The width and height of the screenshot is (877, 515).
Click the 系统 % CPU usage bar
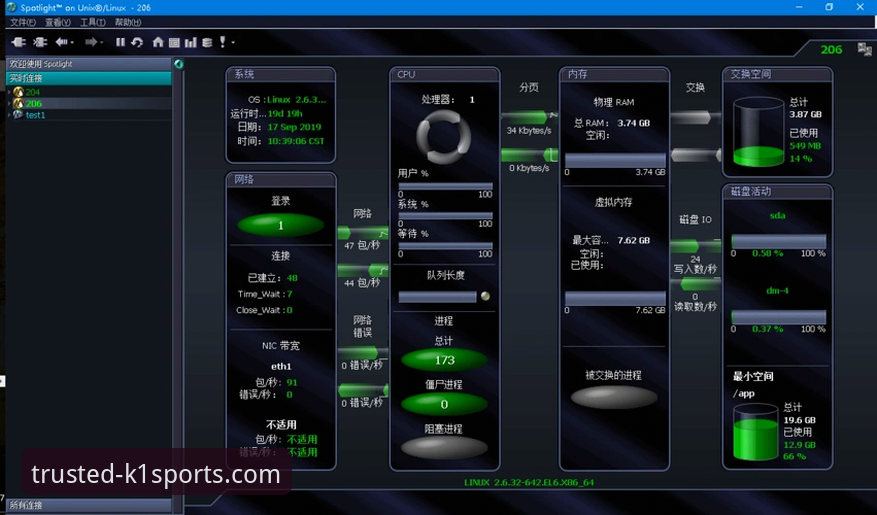click(x=446, y=215)
